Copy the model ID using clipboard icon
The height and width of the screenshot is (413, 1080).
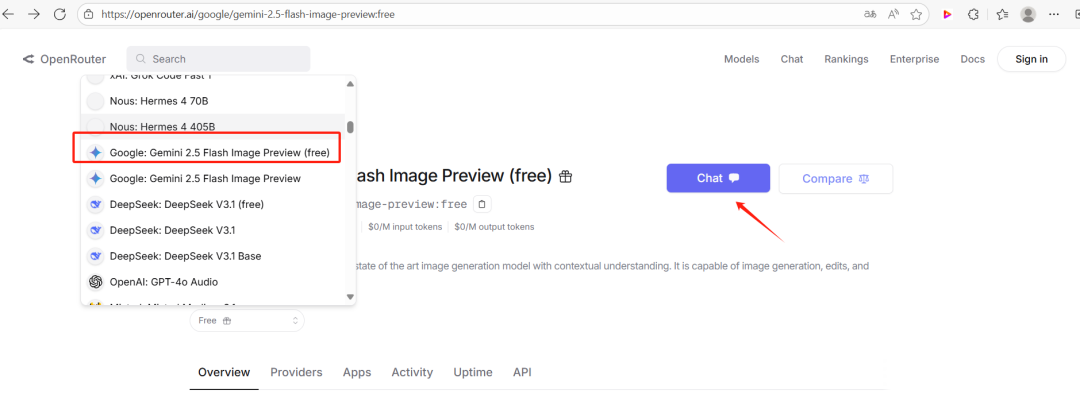(483, 204)
